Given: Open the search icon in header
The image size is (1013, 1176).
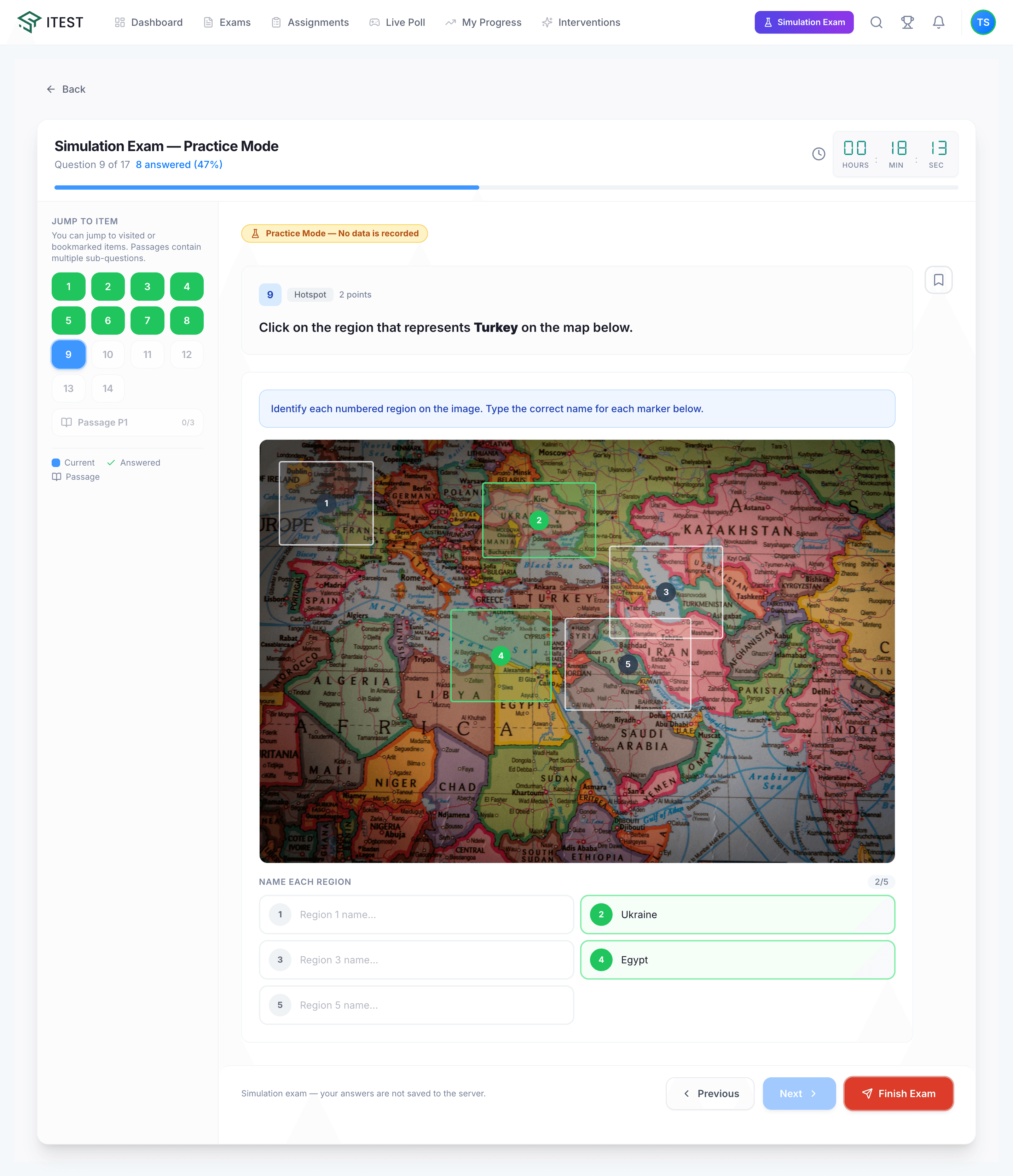Looking at the screenshot, I should 876,22.
